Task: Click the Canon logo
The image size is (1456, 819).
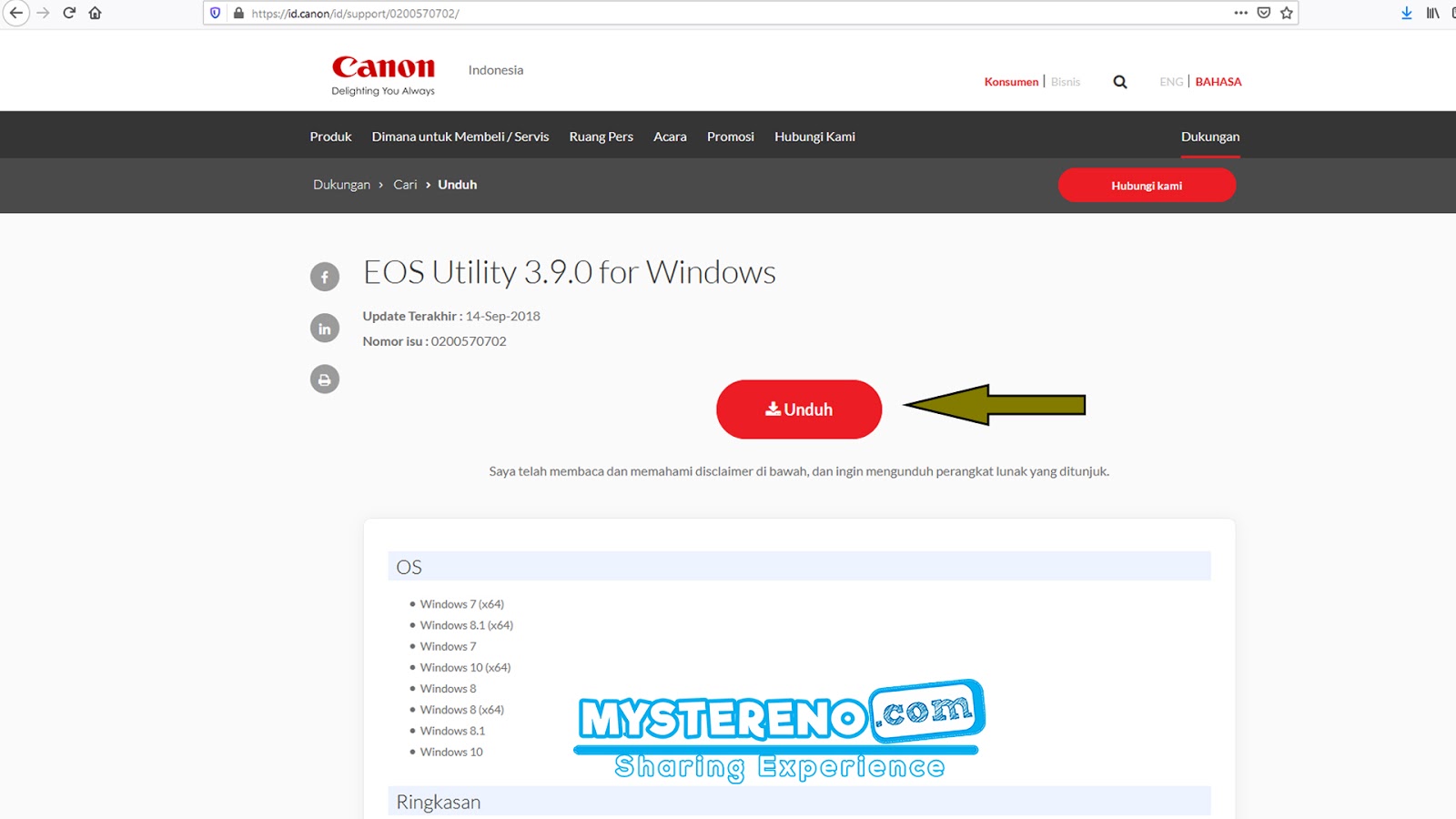Action: tap(383, 76)
